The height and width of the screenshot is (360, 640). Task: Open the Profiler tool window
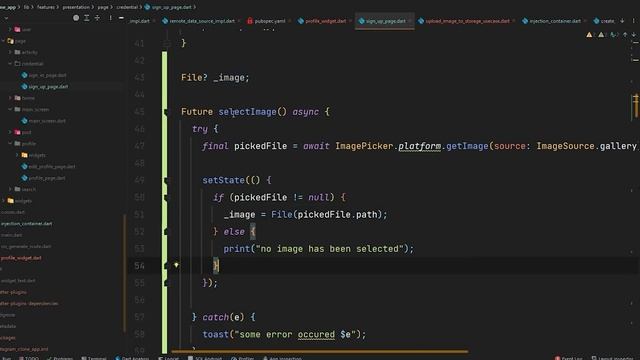(x=242, y=358)
